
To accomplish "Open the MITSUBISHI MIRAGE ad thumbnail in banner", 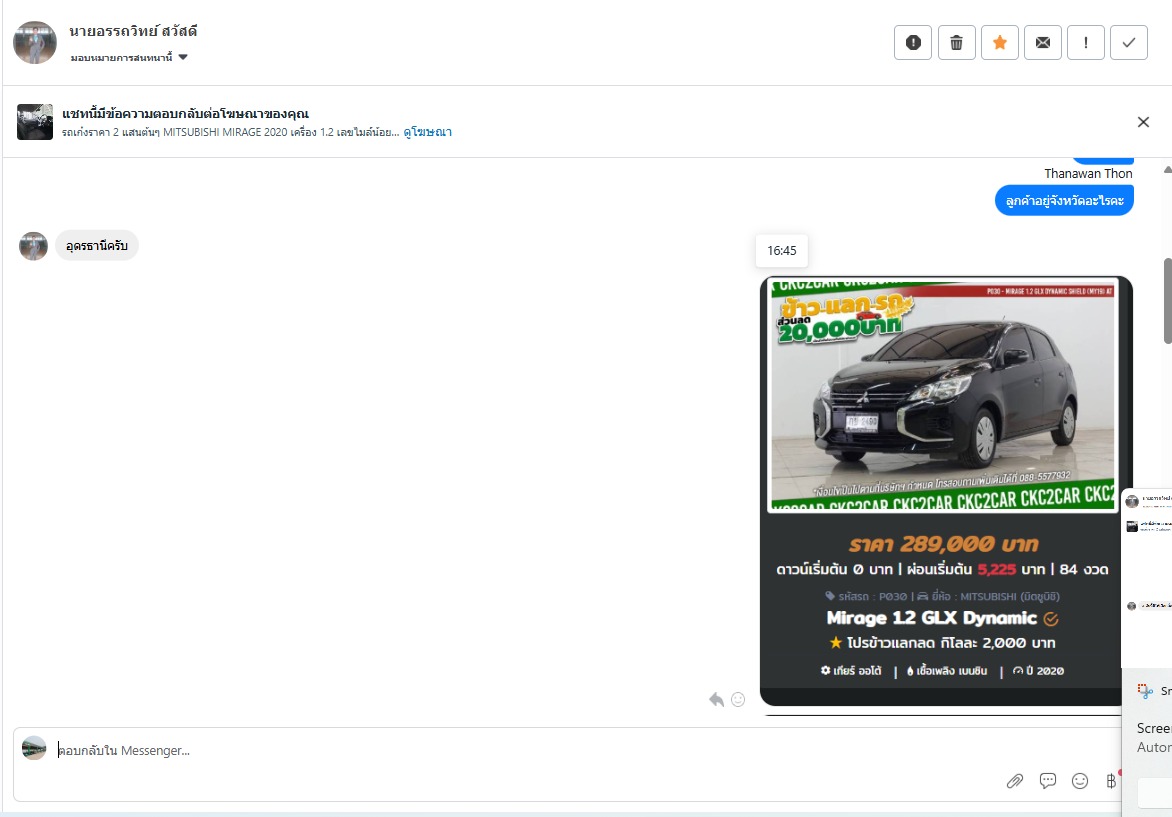I will [35, 122].
